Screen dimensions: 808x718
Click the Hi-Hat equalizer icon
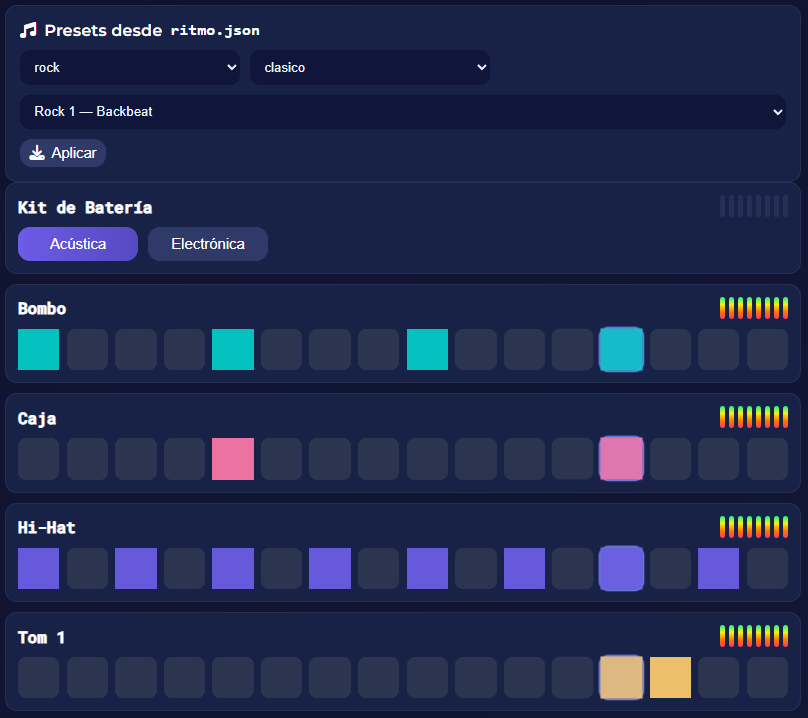pyautogui.click(x=754, y=526)
